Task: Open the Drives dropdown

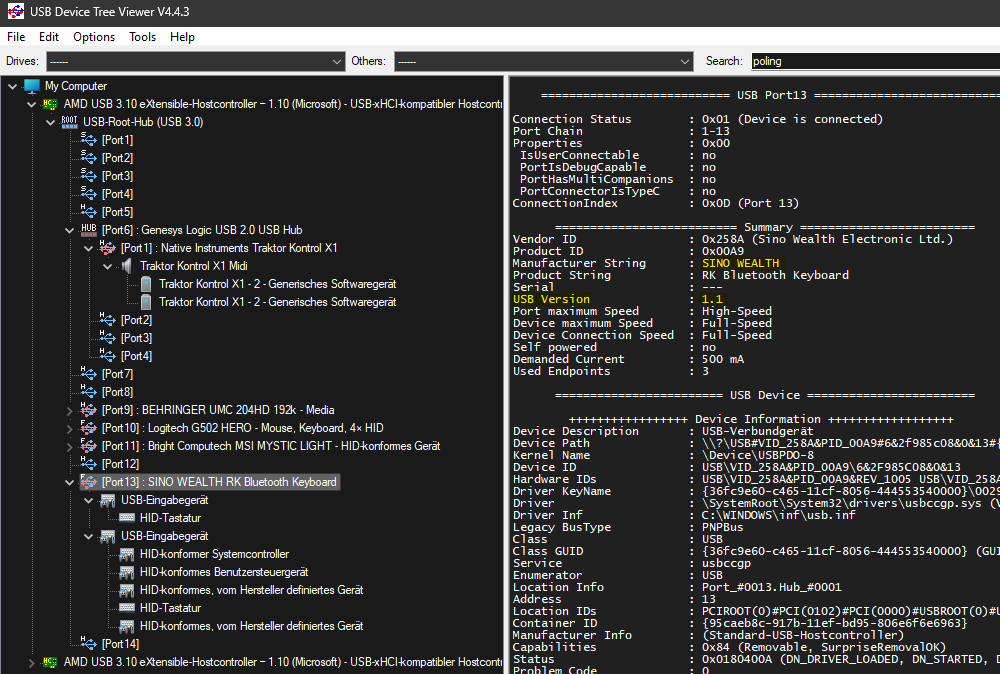Action: click(196, 61)
